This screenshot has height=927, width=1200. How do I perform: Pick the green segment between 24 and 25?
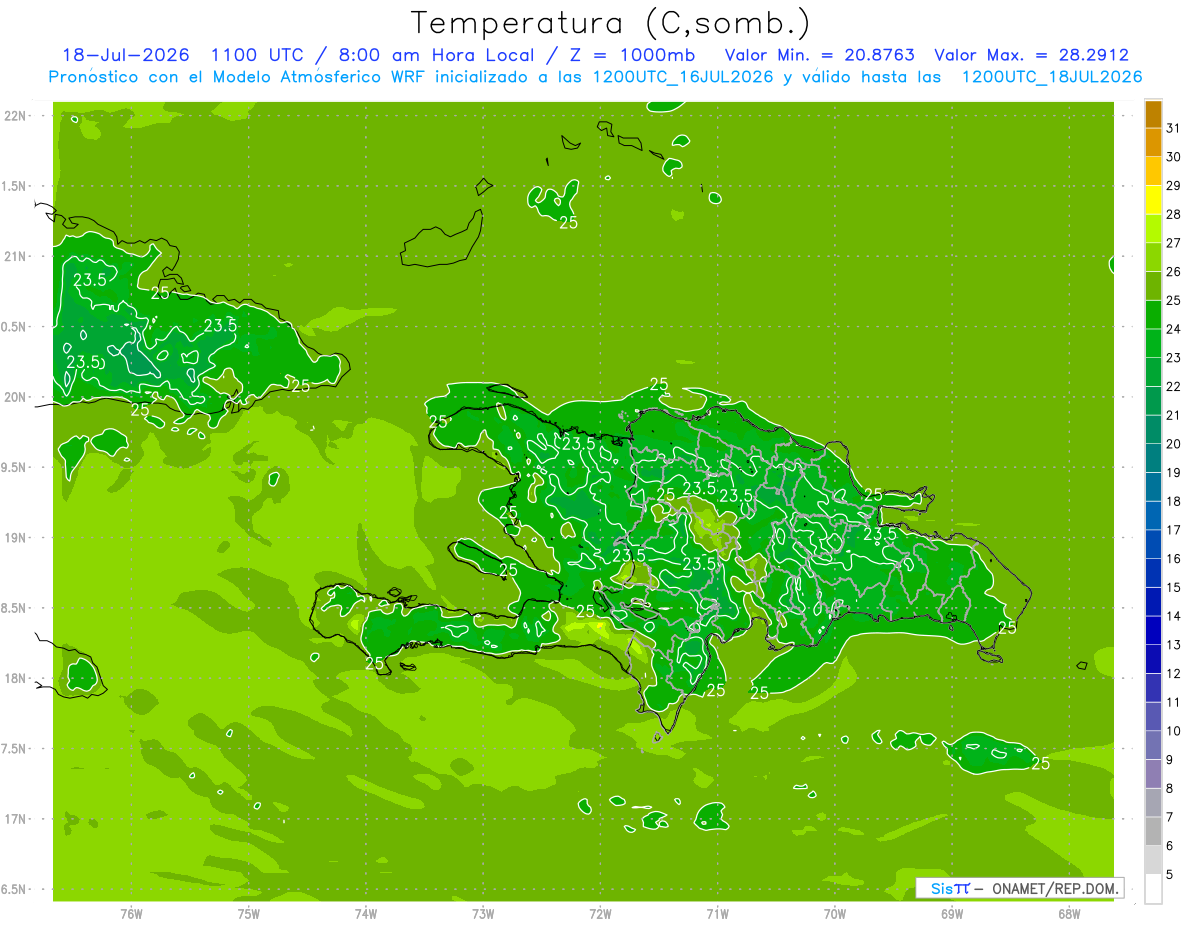1153,315
